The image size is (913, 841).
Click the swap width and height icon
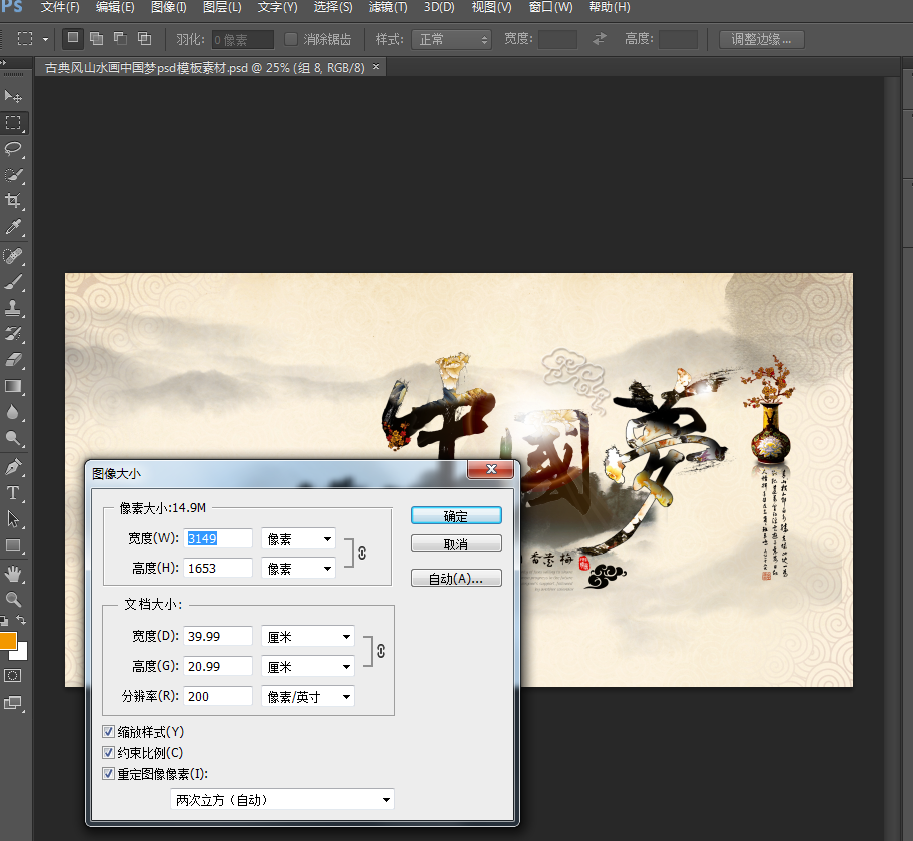[x=600, y=39]
